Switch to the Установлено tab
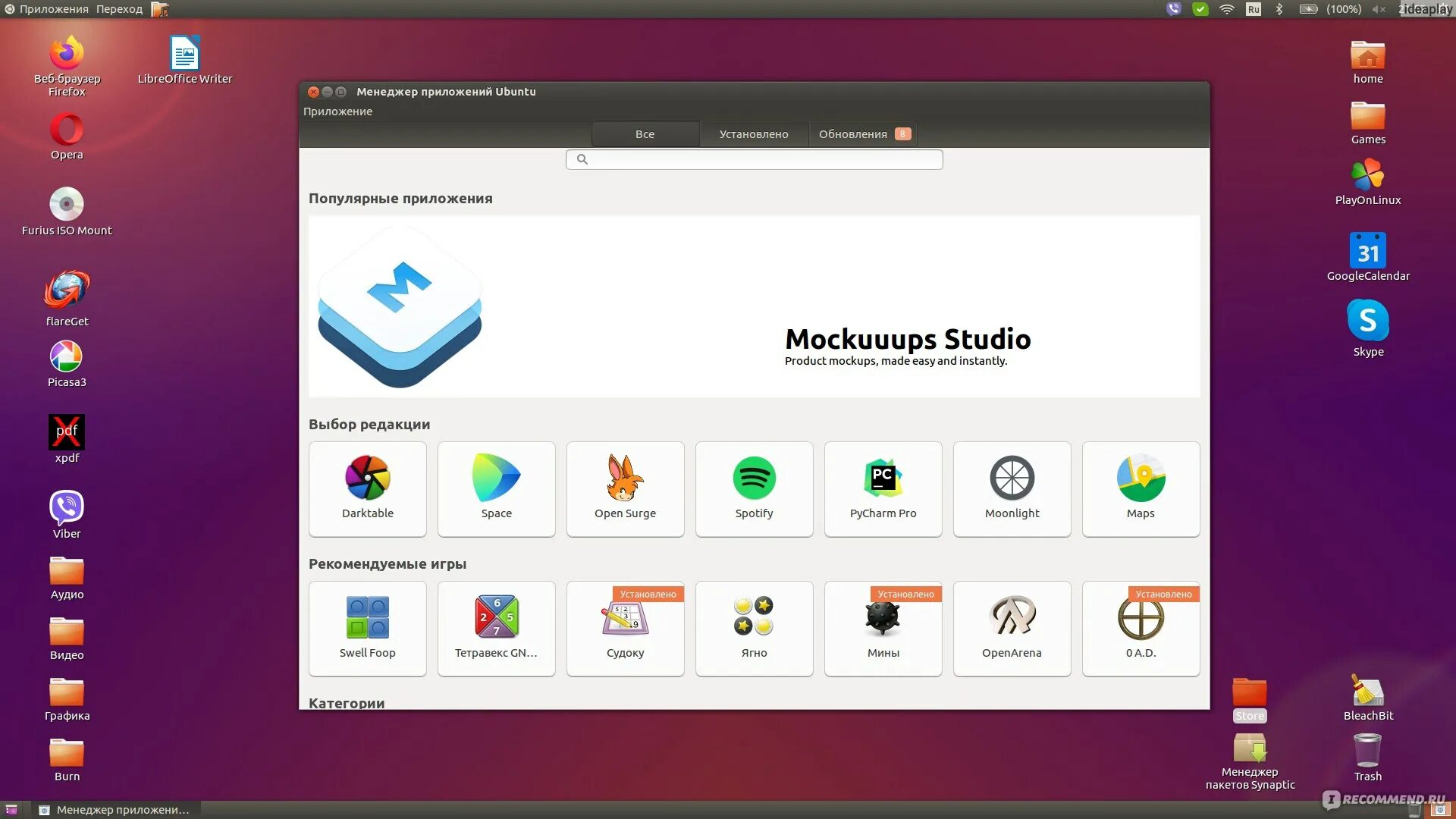 (754, 134)
